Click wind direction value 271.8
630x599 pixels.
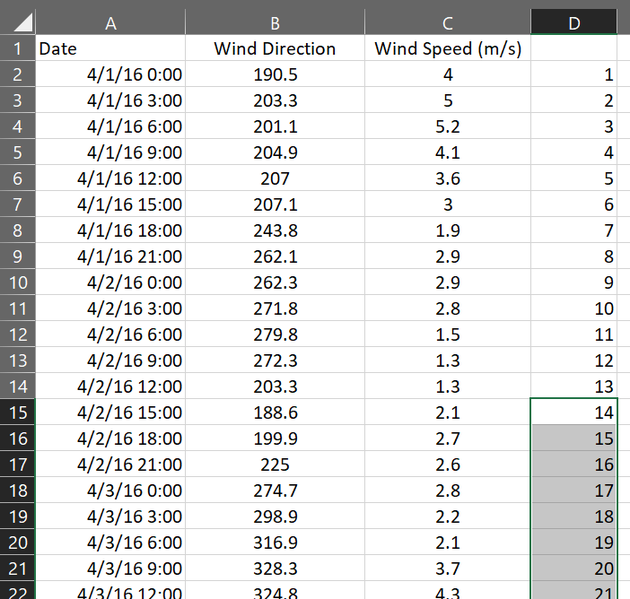[275, 308]
